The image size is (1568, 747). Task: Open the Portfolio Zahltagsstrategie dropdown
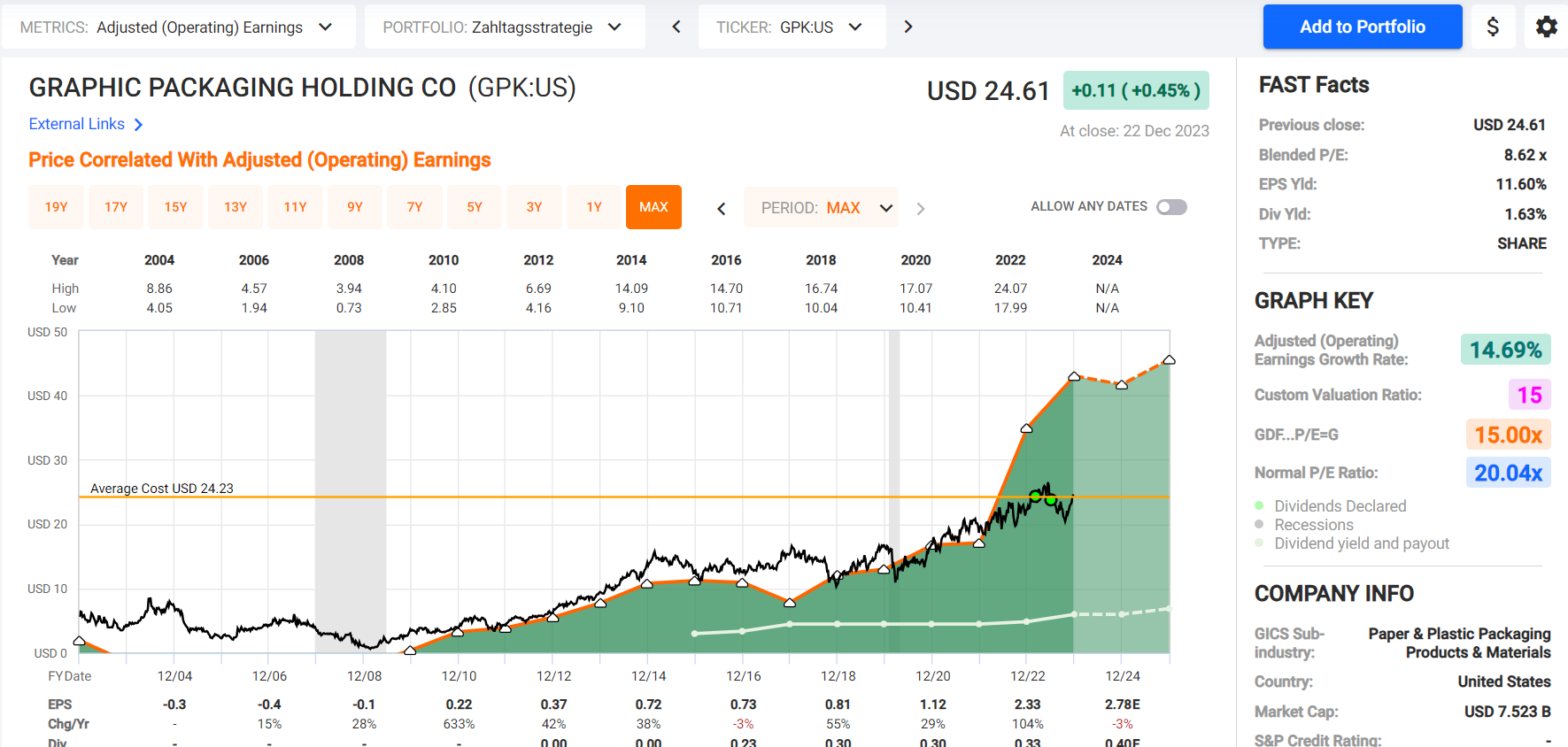point(505,27)
